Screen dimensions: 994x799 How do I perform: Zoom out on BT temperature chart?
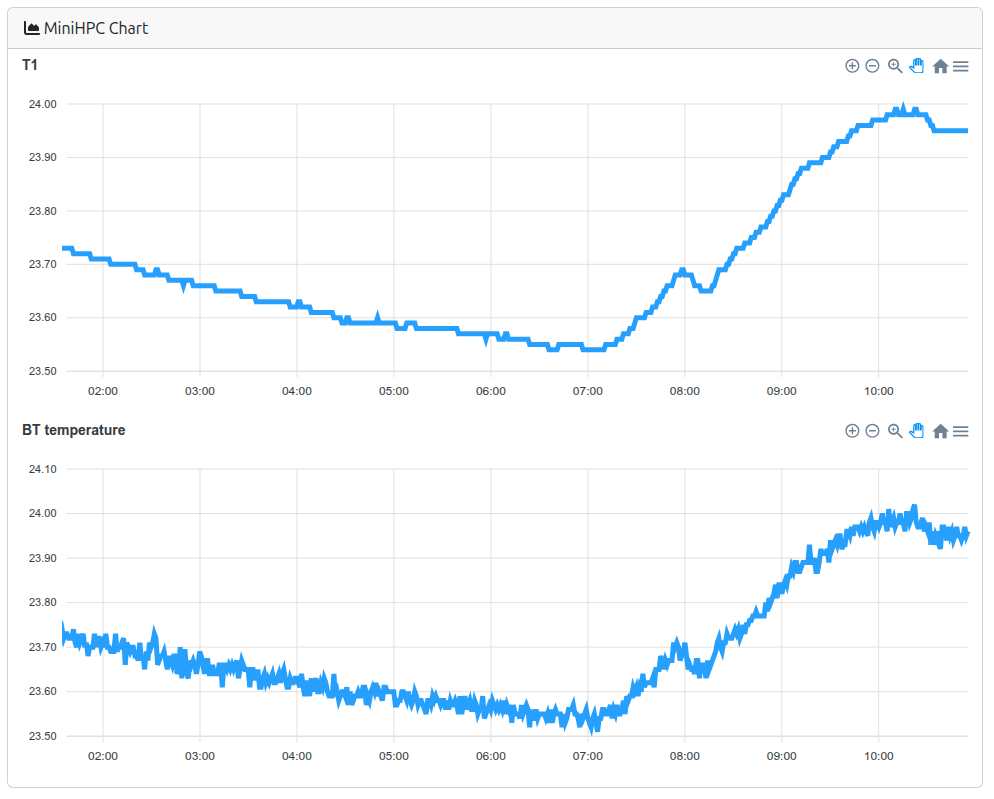click(872, 431)
